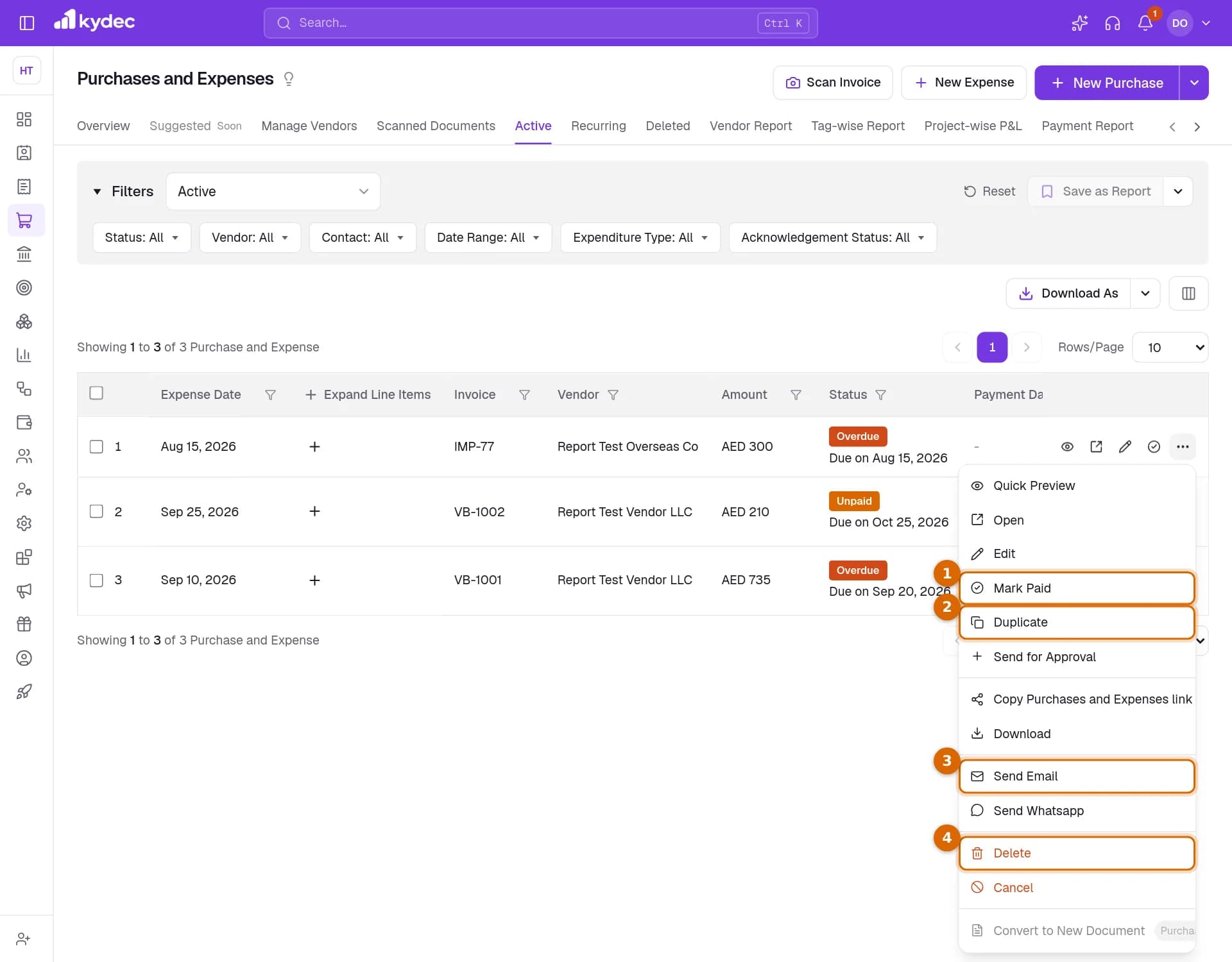Open the gift icon in sidebar
The image size is (1232, 962).
pos(24,624)
